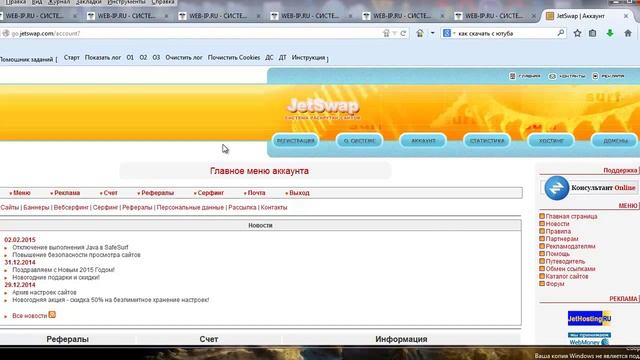Screen dimensions: 640x360
Task: Open the Контакты submenu link
Action: [x=274, y=207]
